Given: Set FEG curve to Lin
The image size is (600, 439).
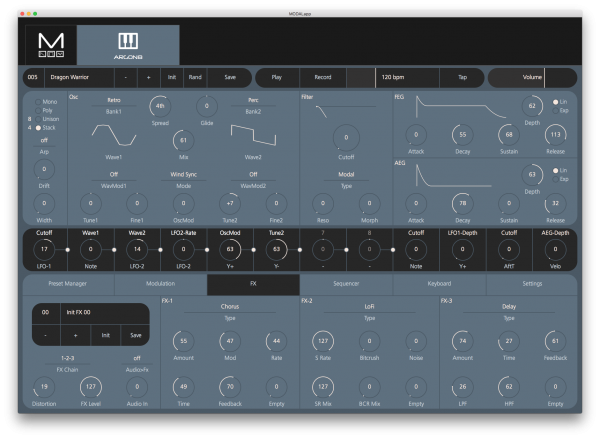Looking at the screenshot, I should pos(560,102).
